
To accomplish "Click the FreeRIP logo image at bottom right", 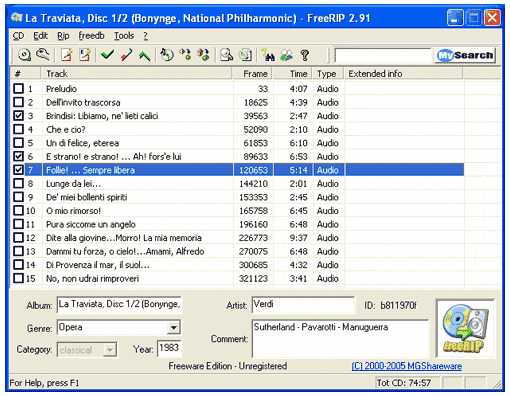I will (x=464, y=328).
